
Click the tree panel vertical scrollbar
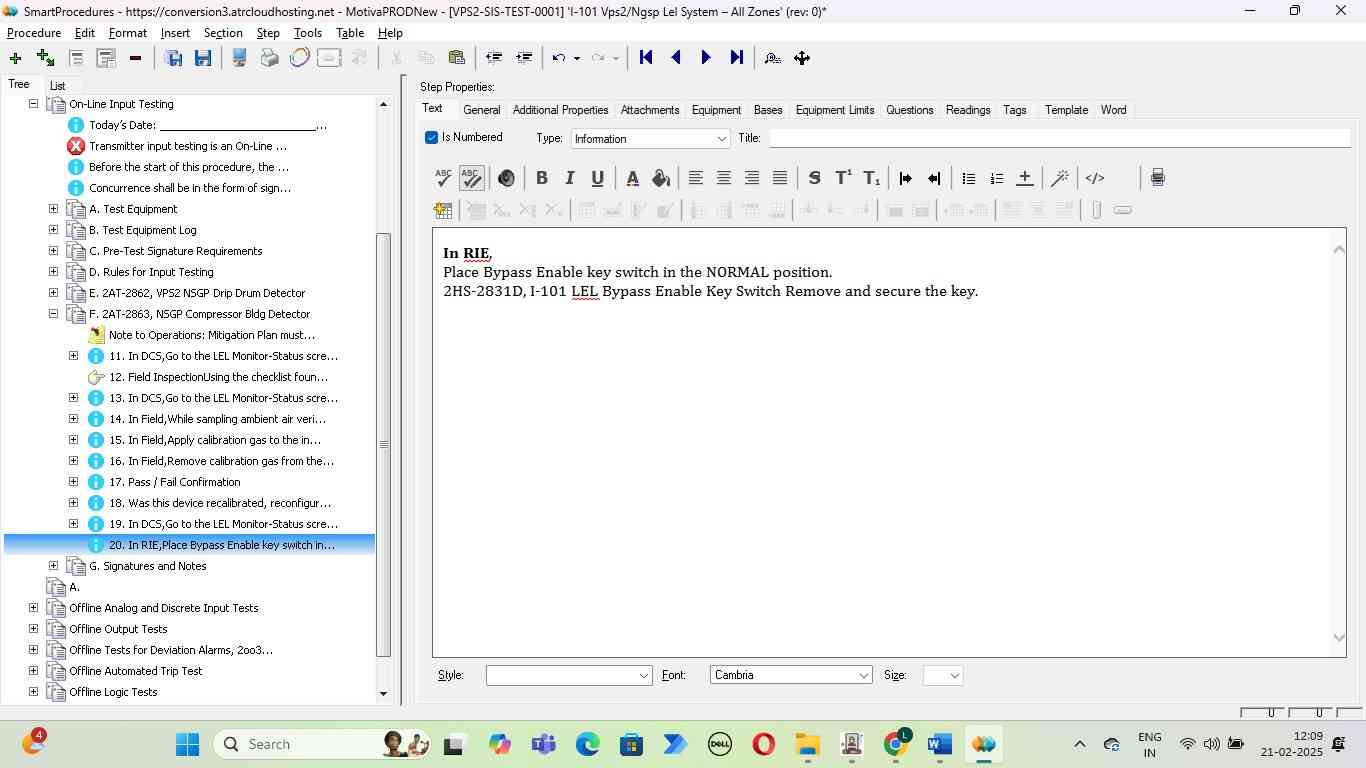[x=383, y=444]
